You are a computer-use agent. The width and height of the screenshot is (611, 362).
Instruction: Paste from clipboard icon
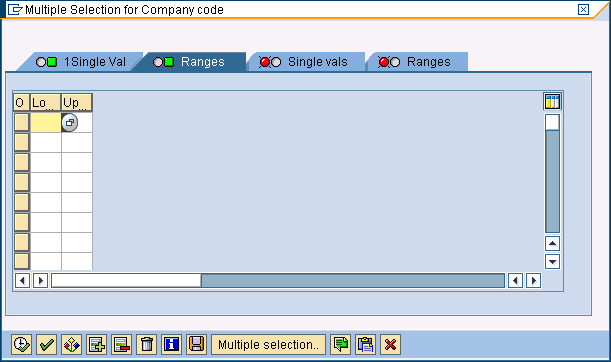click(x=366, y=344)
